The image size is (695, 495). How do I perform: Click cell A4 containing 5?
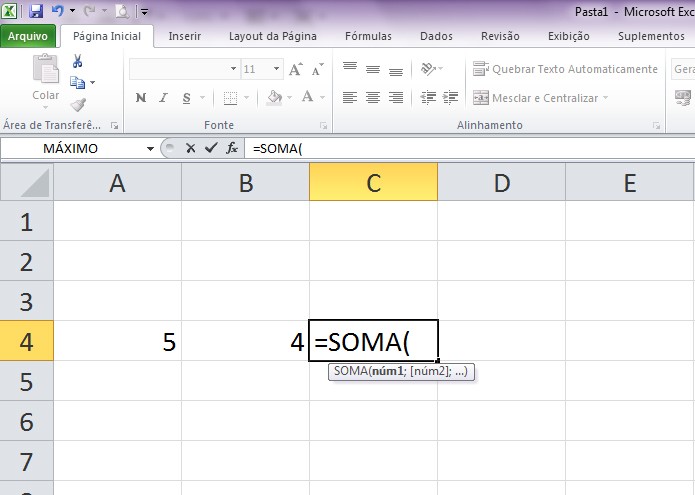pos(117,341)
